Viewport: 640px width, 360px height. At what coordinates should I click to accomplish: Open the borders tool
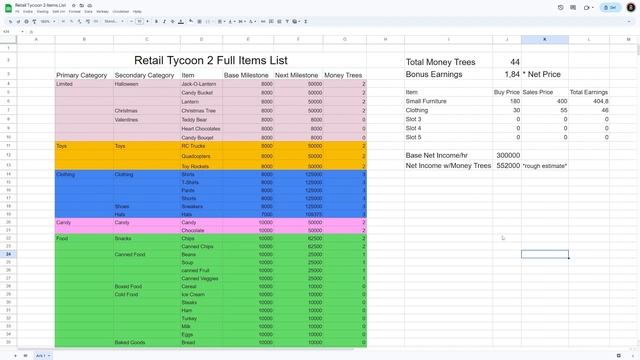pyautogui.click(x=199, y=21)
